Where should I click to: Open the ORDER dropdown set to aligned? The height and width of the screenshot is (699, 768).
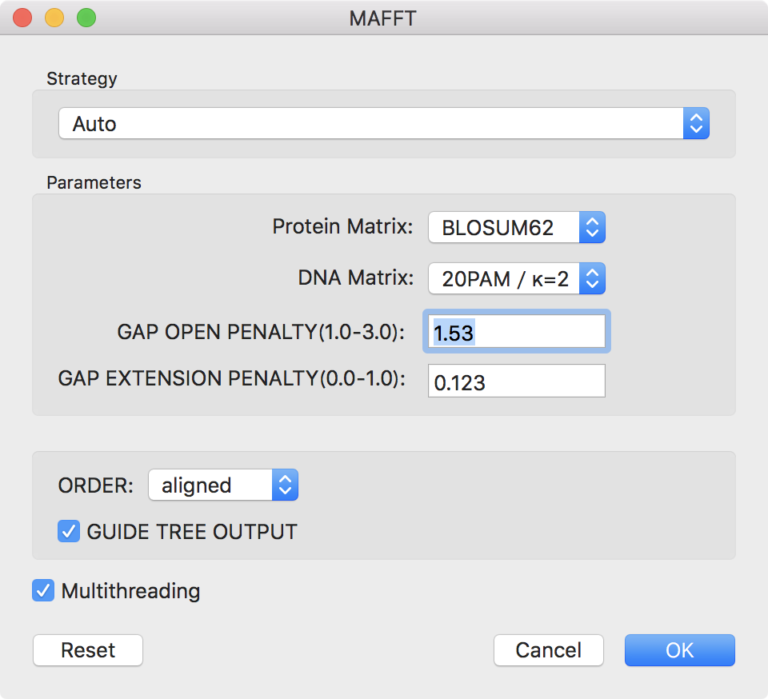[223, 485]
